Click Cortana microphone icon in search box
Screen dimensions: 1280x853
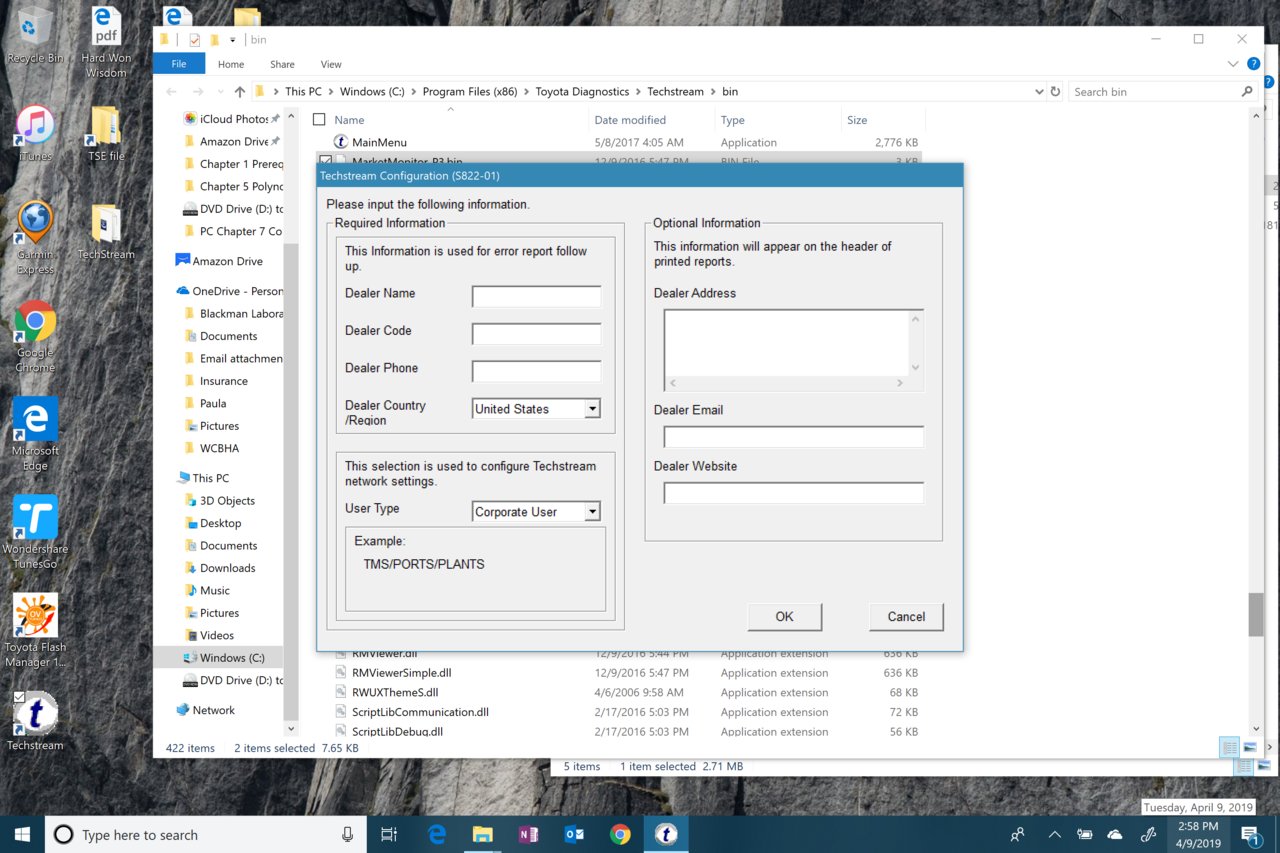point(347,834)
